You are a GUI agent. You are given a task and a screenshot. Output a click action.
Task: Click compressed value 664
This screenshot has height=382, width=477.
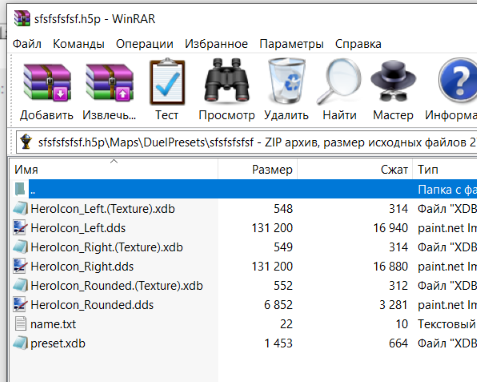point(398,343)
